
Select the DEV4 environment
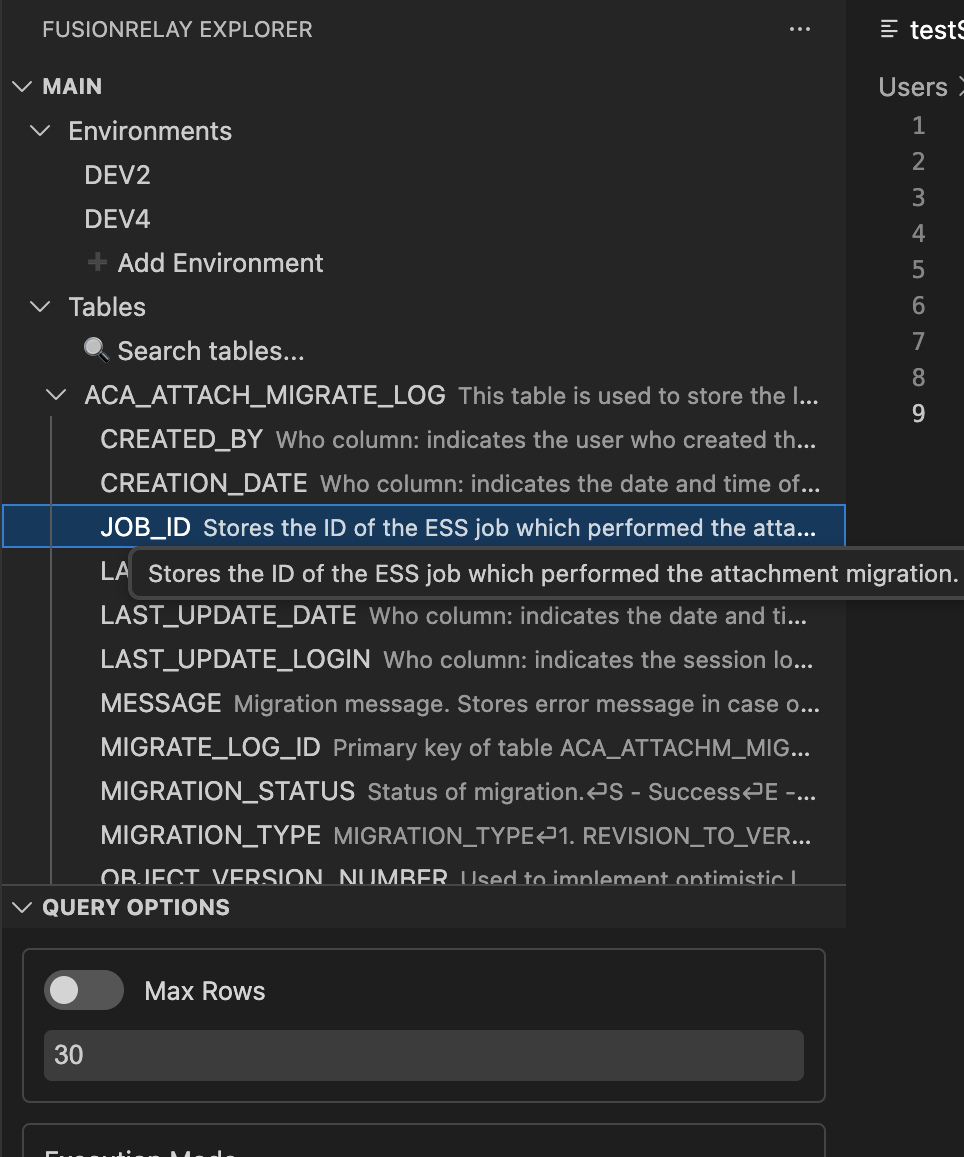[117, 219]
